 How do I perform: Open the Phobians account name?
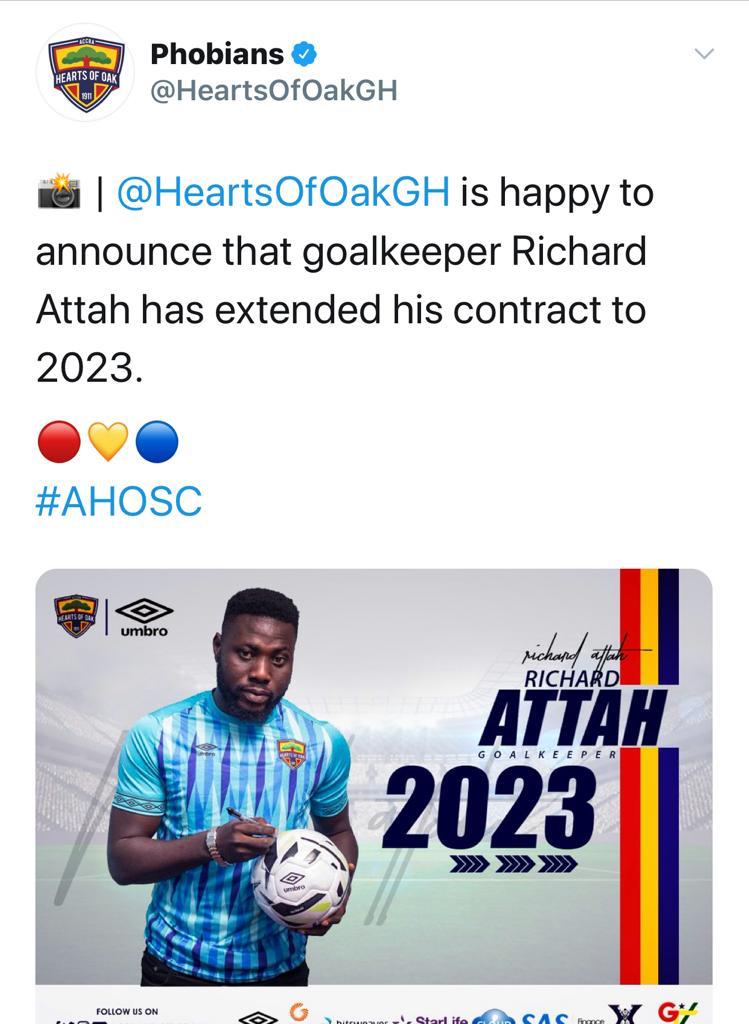pos(217,54)
